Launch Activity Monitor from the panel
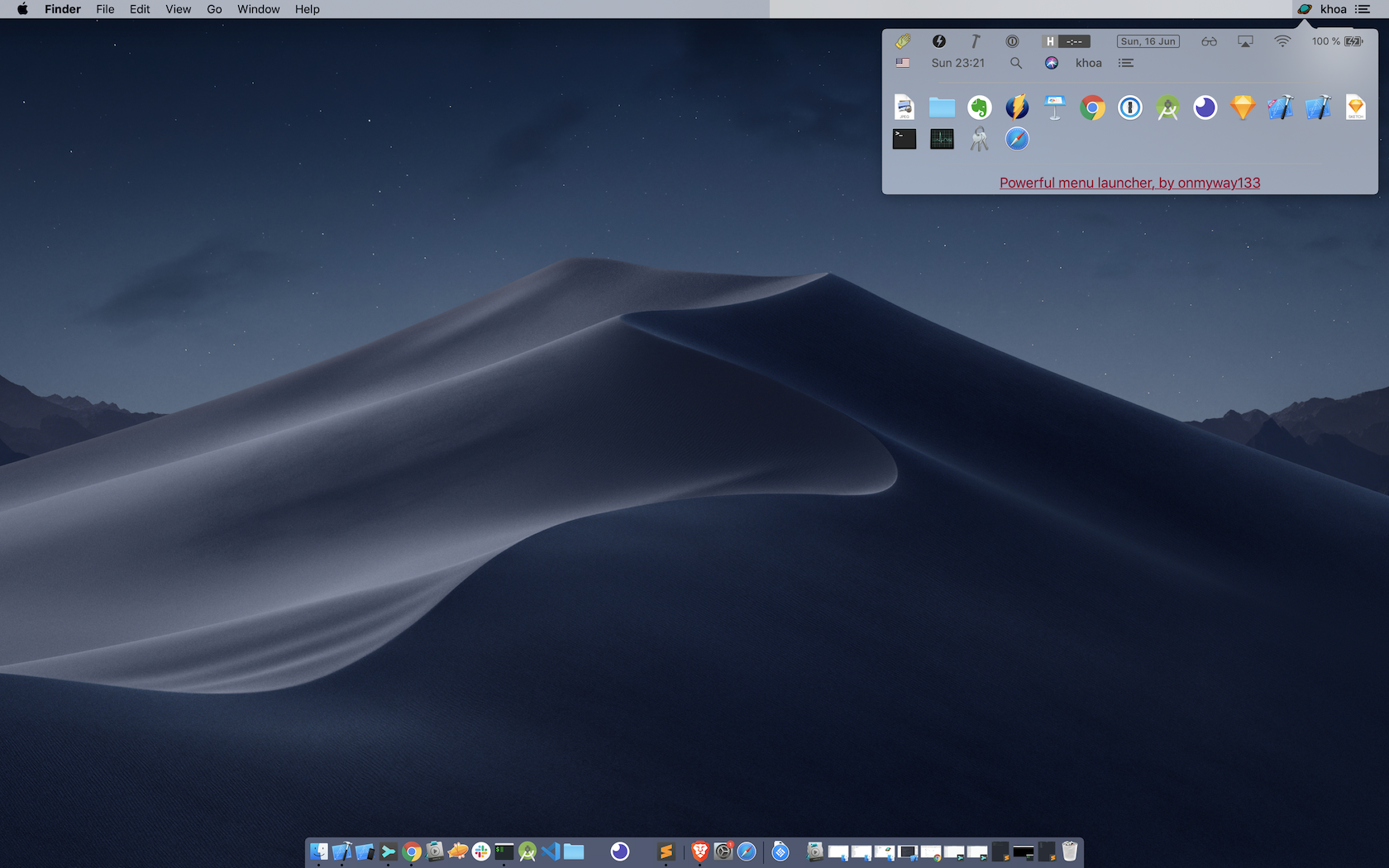The height and width of the screenshot is (868, 1389). [942, 139]
